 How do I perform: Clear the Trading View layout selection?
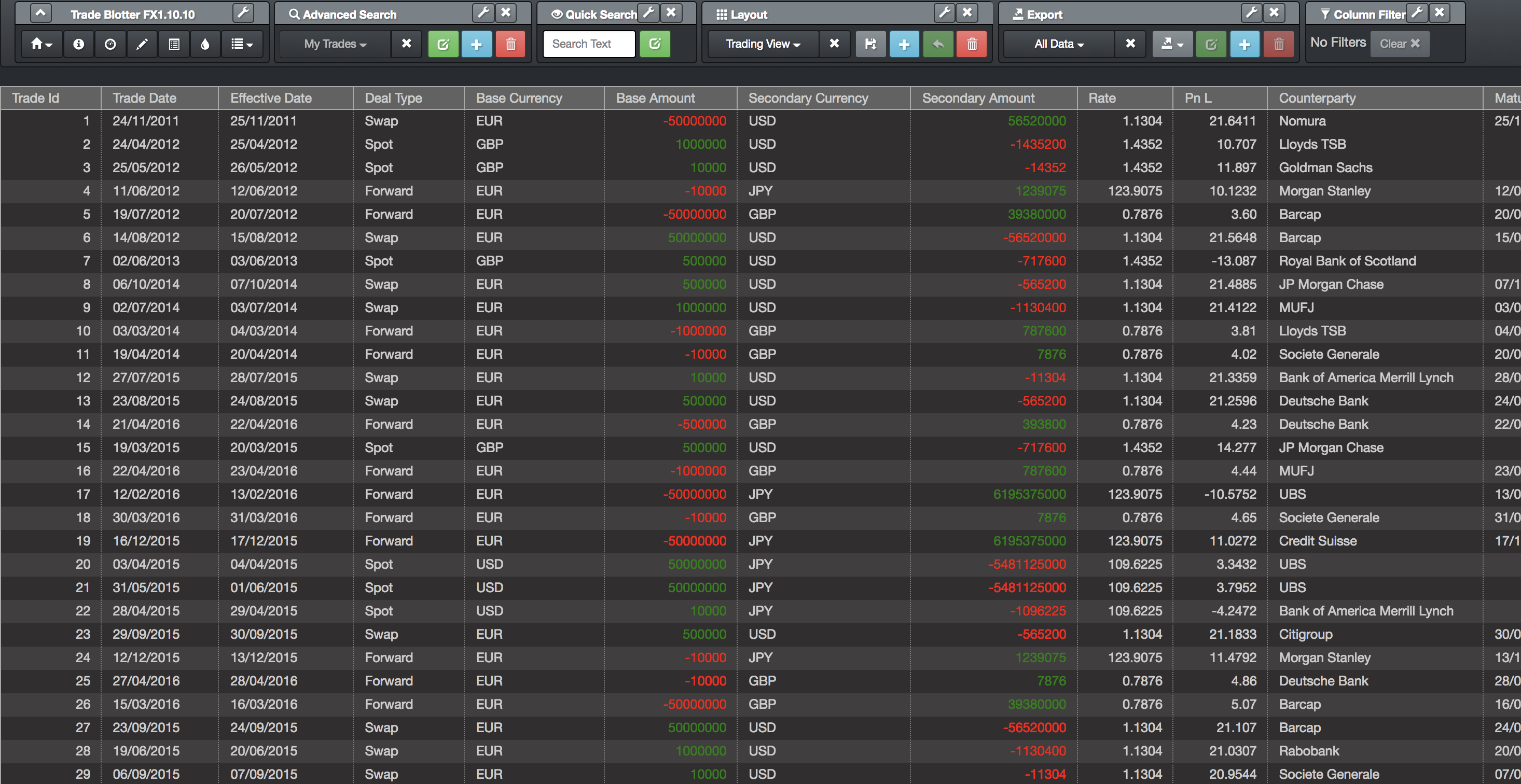[834, 44]
